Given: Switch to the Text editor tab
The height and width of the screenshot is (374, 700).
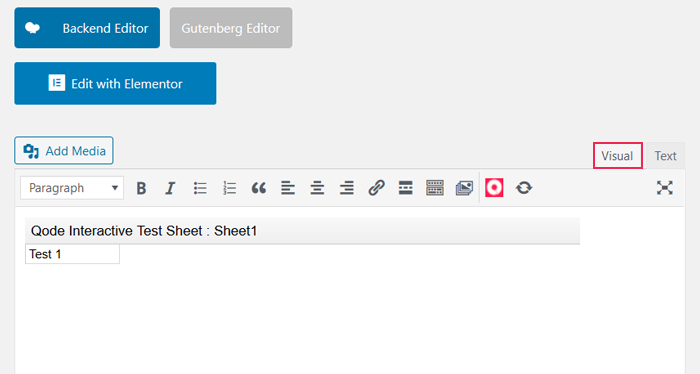Looking at the screenshot, I should coord(665,156).
